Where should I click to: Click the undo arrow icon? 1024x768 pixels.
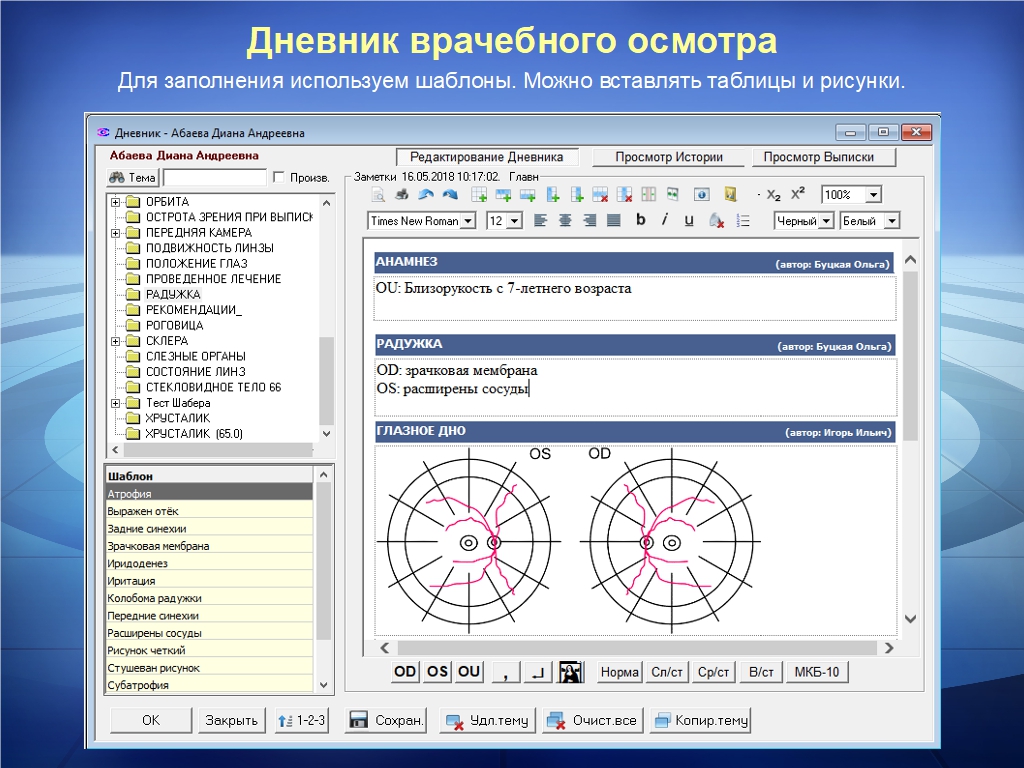[x=426, y=195]
